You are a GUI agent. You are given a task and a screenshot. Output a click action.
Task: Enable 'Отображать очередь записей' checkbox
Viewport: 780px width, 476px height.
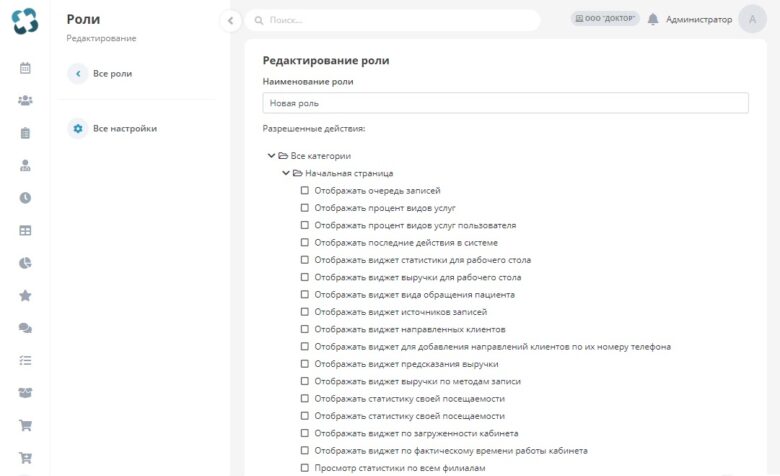pyautogui.click(x=304, y=190)
